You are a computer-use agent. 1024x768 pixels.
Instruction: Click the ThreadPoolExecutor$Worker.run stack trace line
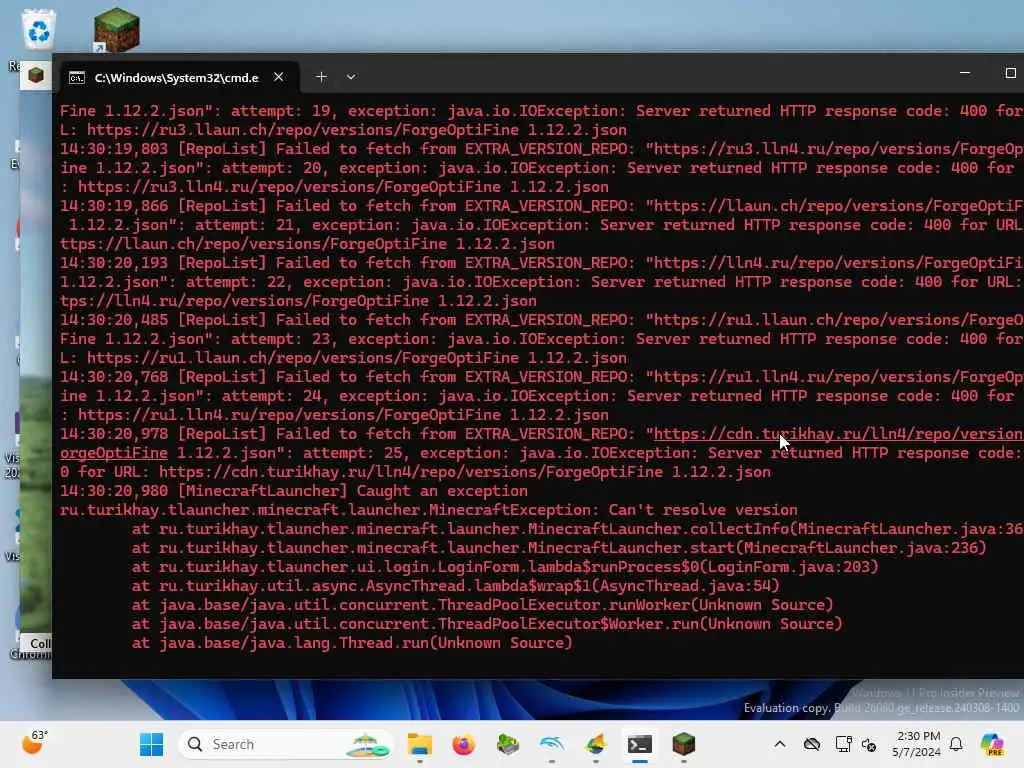tap(487, 624)
